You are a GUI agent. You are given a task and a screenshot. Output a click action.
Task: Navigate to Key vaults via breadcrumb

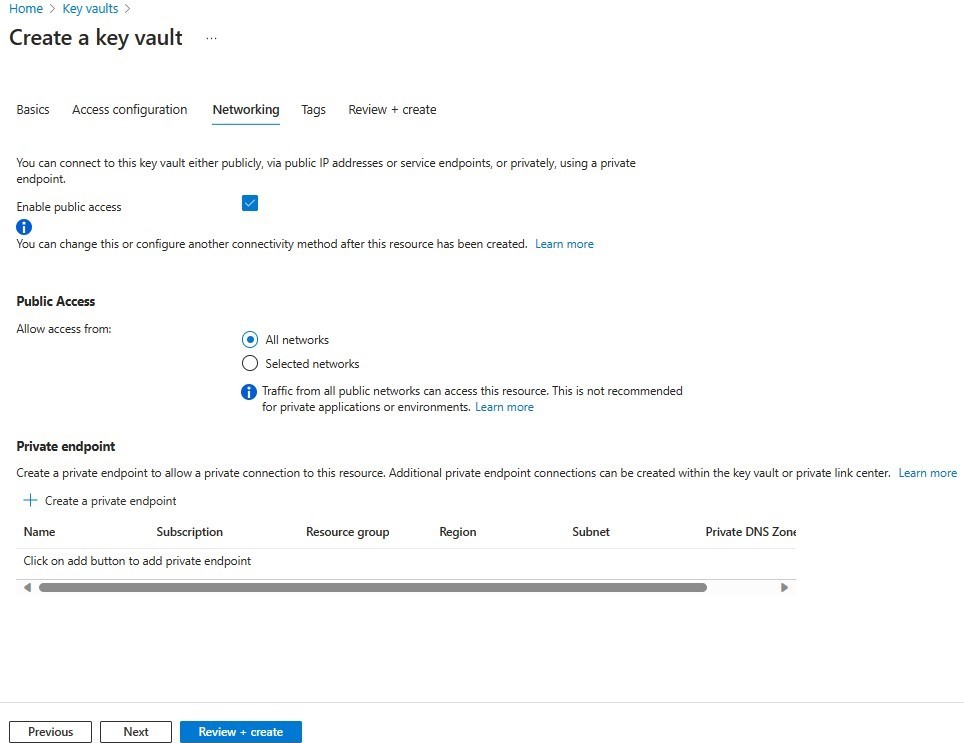(x=90, y=8)
